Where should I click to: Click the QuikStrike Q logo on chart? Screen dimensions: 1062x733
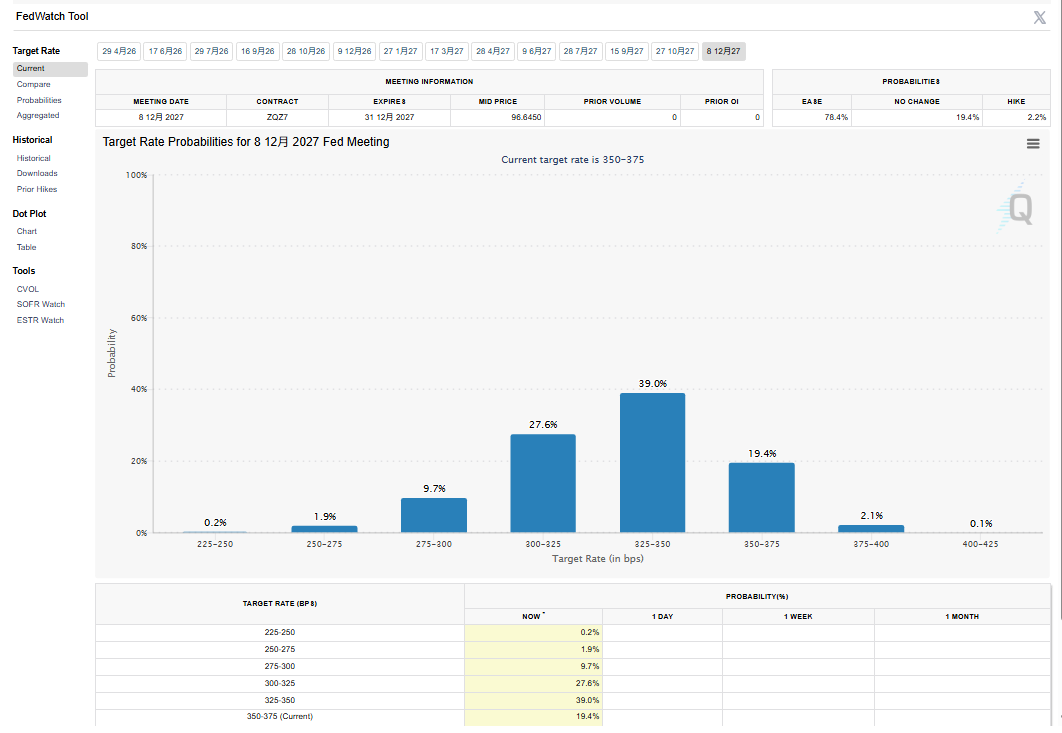click(1018, 208)
